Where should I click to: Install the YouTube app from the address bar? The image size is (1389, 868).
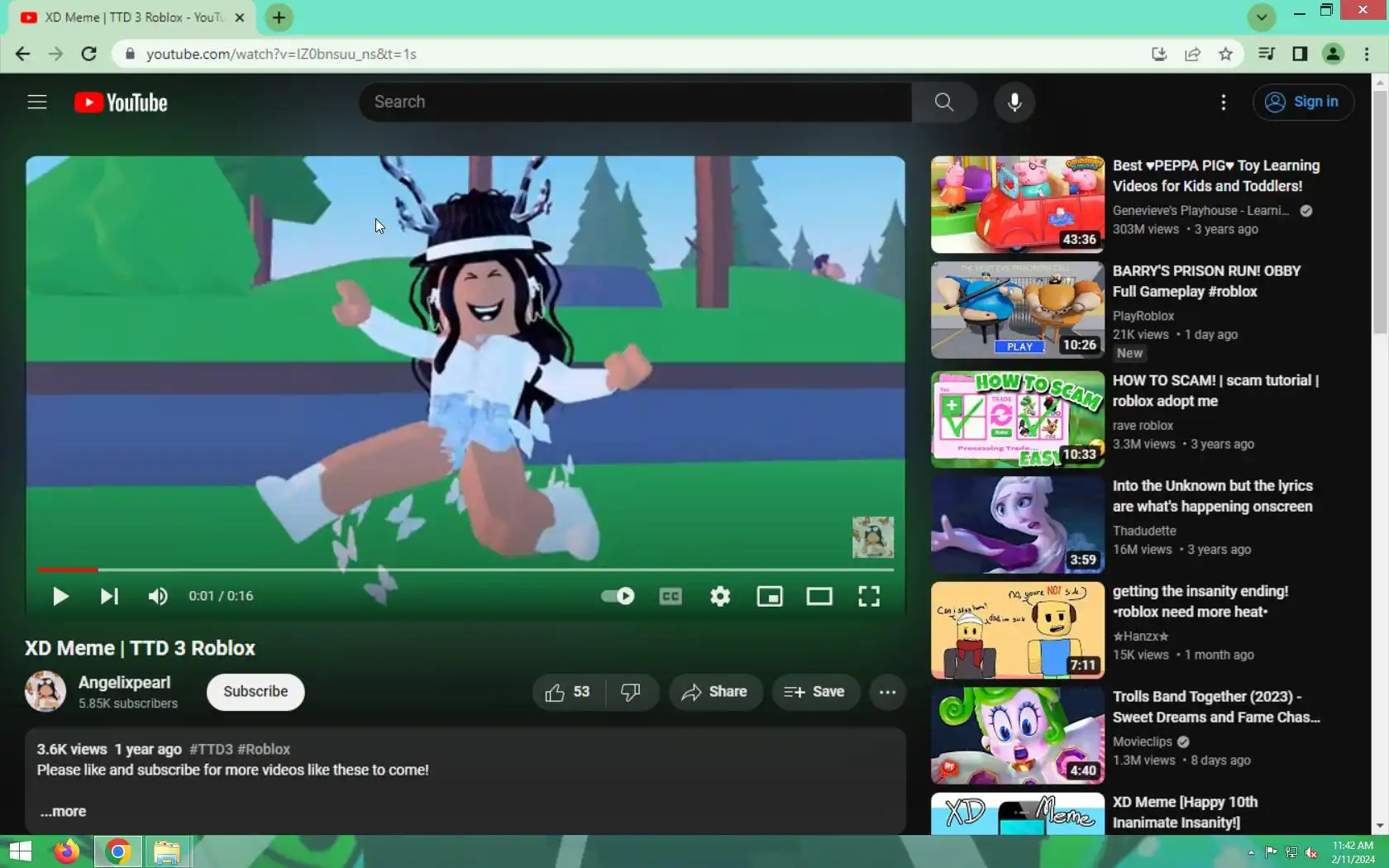click(1159, 54)
